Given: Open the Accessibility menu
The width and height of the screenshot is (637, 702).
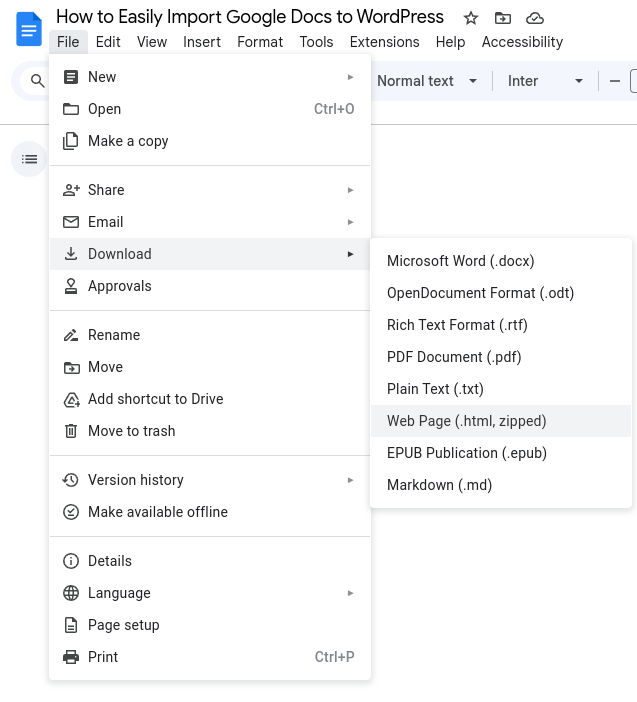Looking at the screenshot, I should [x=522, y=42].
